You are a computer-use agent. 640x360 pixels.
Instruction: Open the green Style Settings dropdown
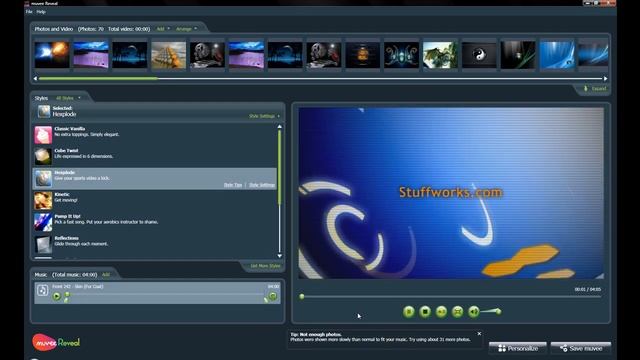(x=264, y=116)
